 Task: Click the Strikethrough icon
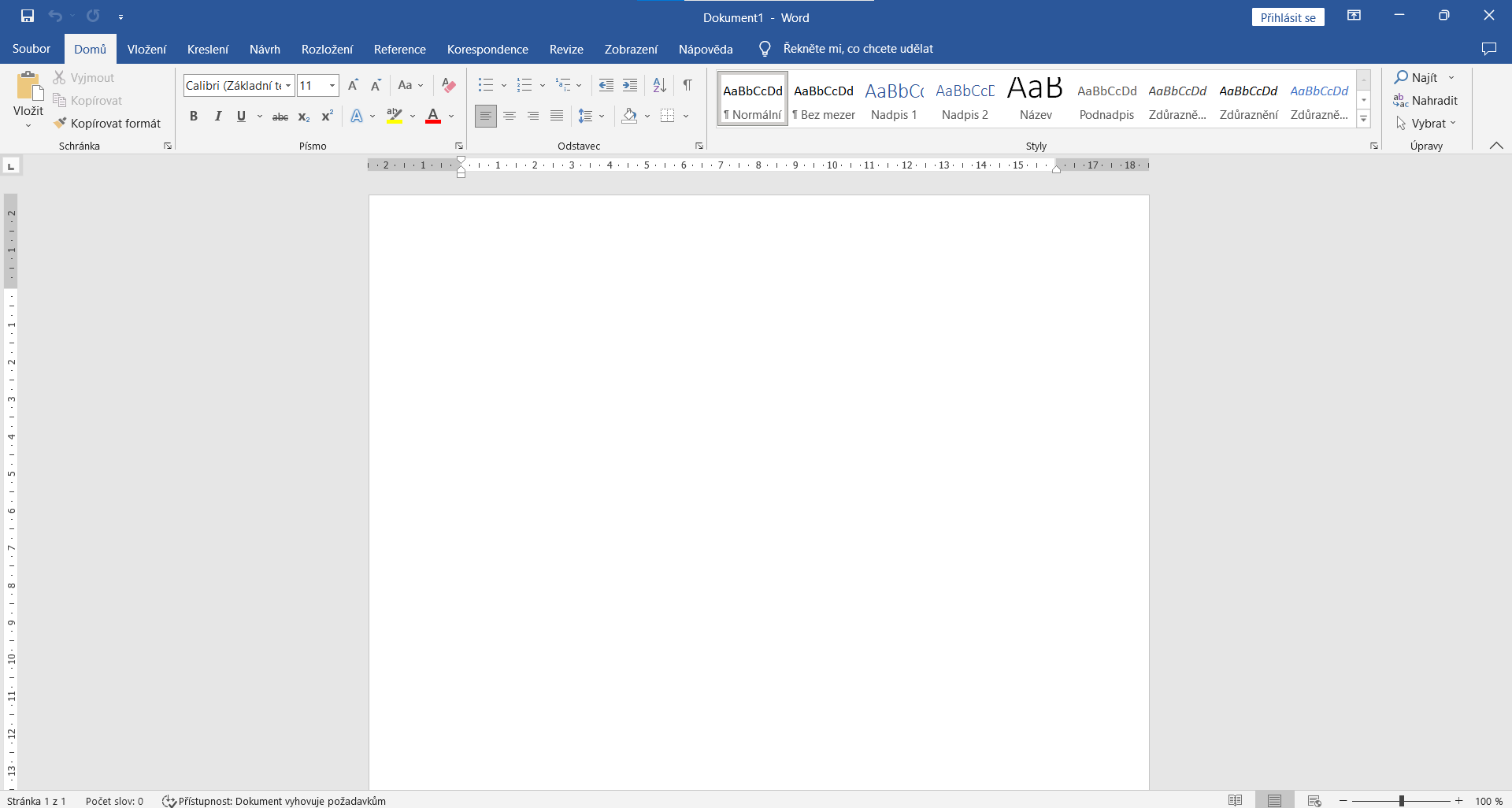pos(280,117)
